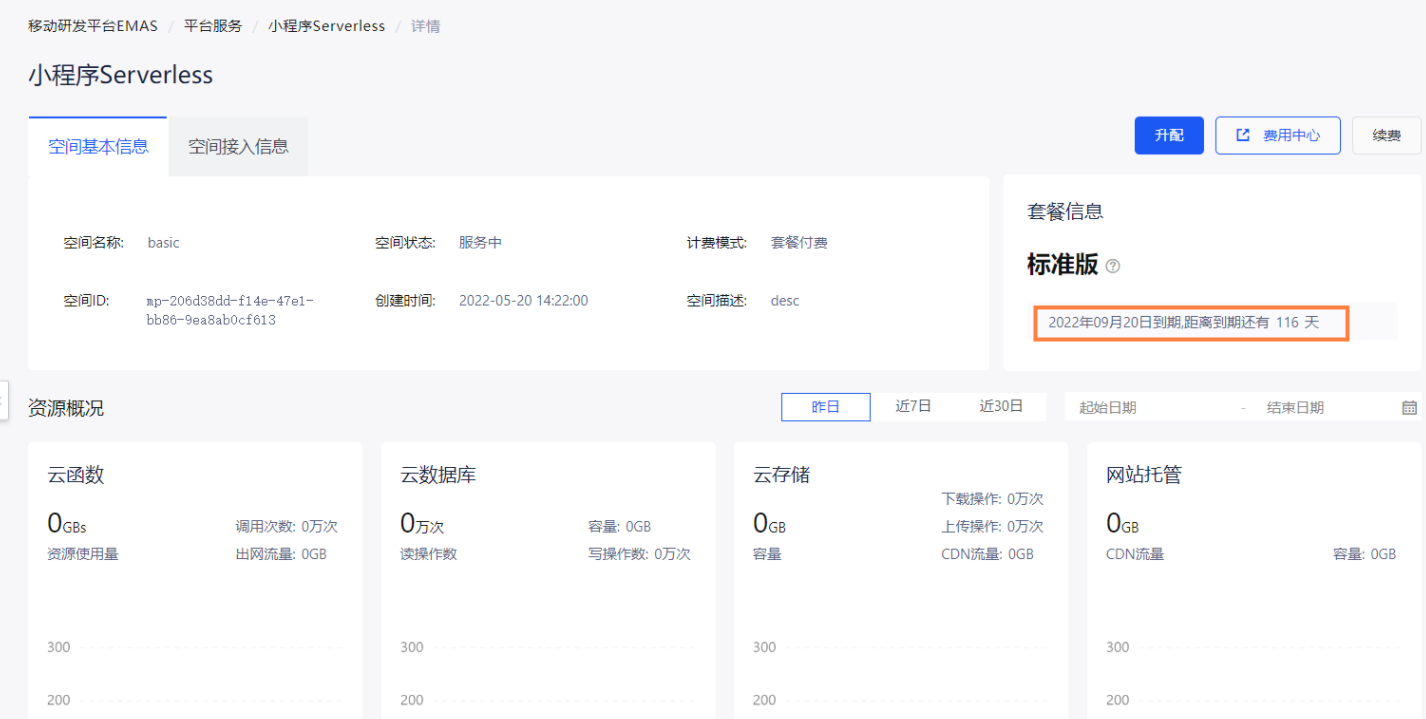Click the 详情 breadcrumb text
1426x719 pixels.
[425, 26]
